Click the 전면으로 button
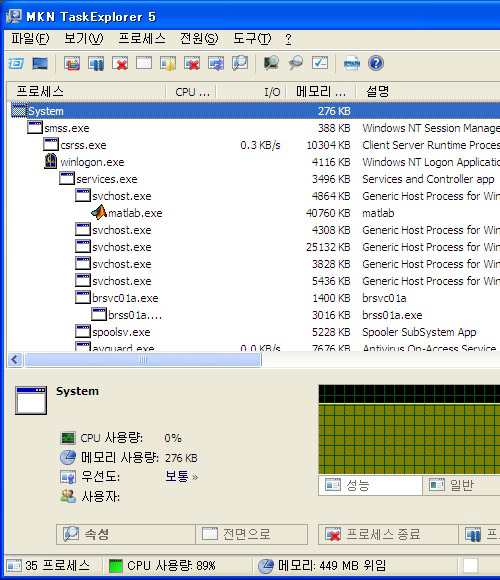The height and width of the screenshot is (580, 500). click(251, 534)
